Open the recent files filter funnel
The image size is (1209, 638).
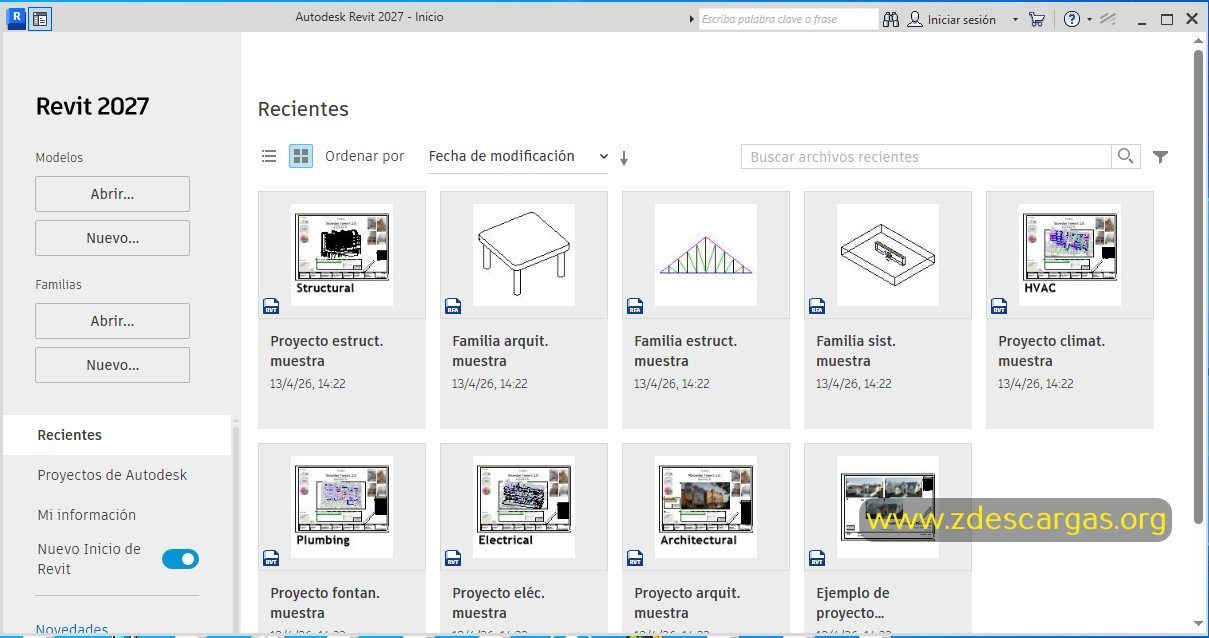(1160, 157)
